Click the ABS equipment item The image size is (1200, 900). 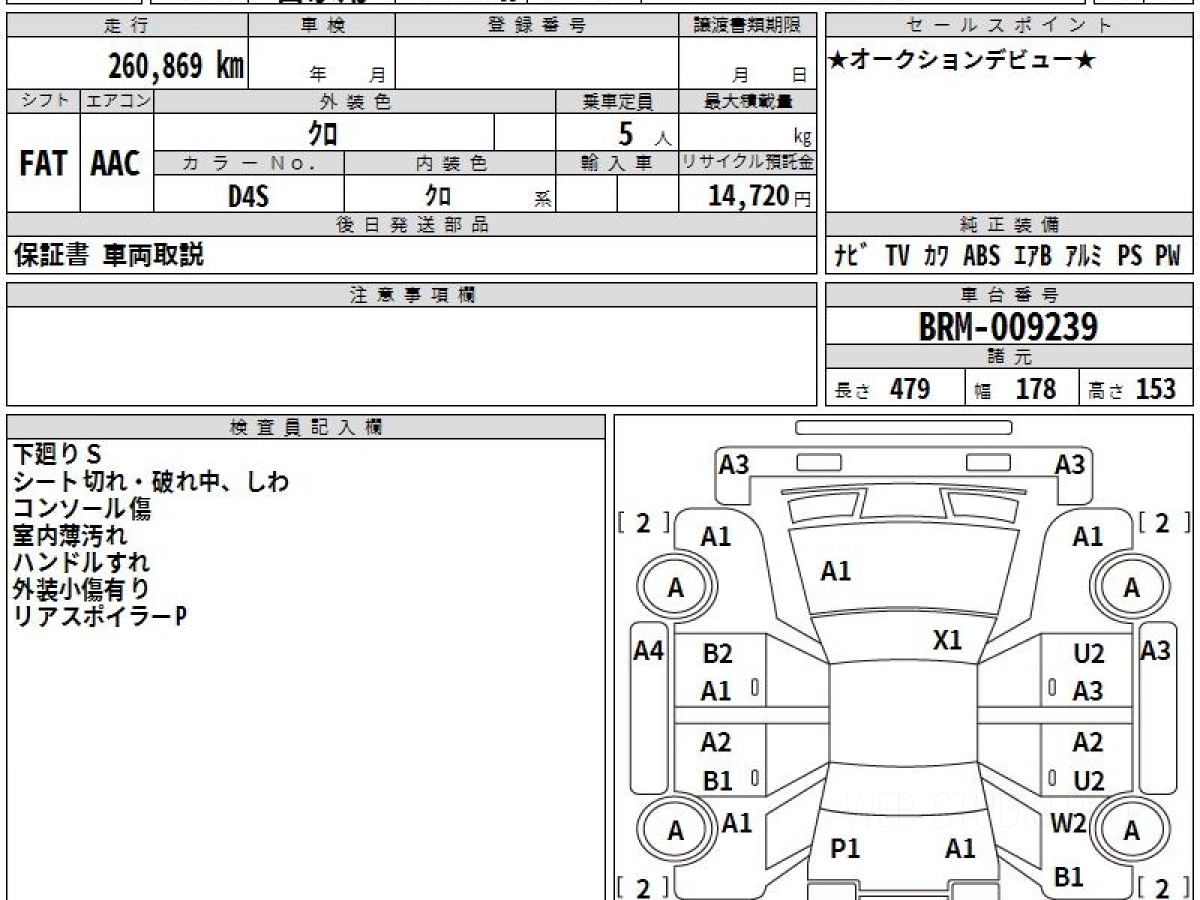[x=982, y=256]
